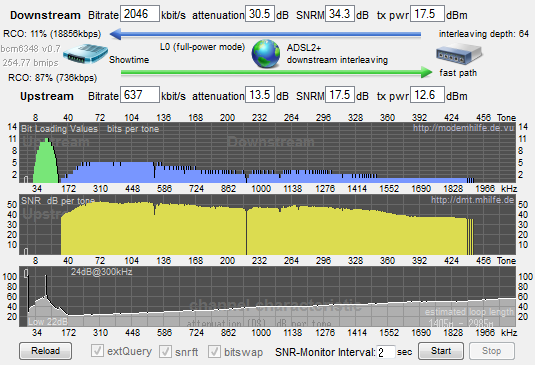
Task: Click the 'estimated loop length' text
Action: (x=469, y=312)
